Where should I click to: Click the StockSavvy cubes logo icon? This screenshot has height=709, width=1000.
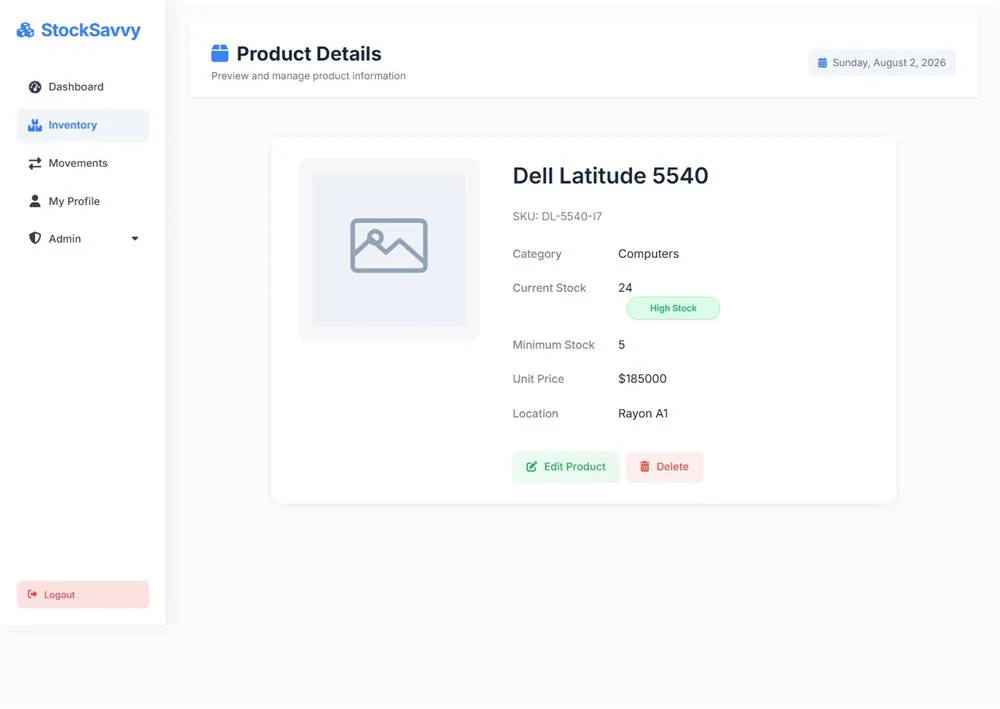pos(26,30)
